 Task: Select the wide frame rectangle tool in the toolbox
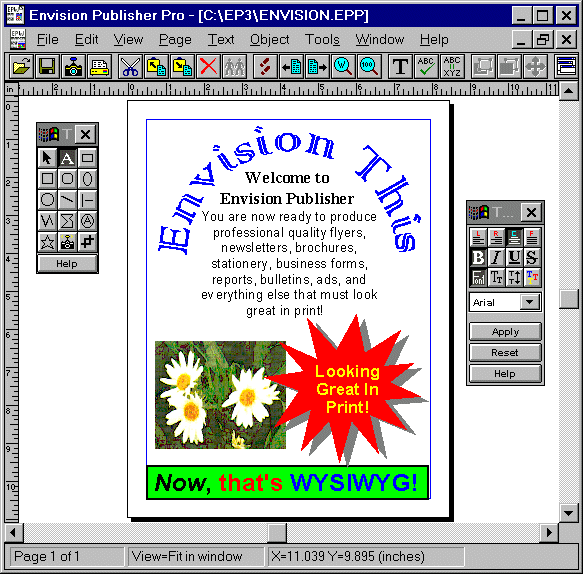[87, 158]
